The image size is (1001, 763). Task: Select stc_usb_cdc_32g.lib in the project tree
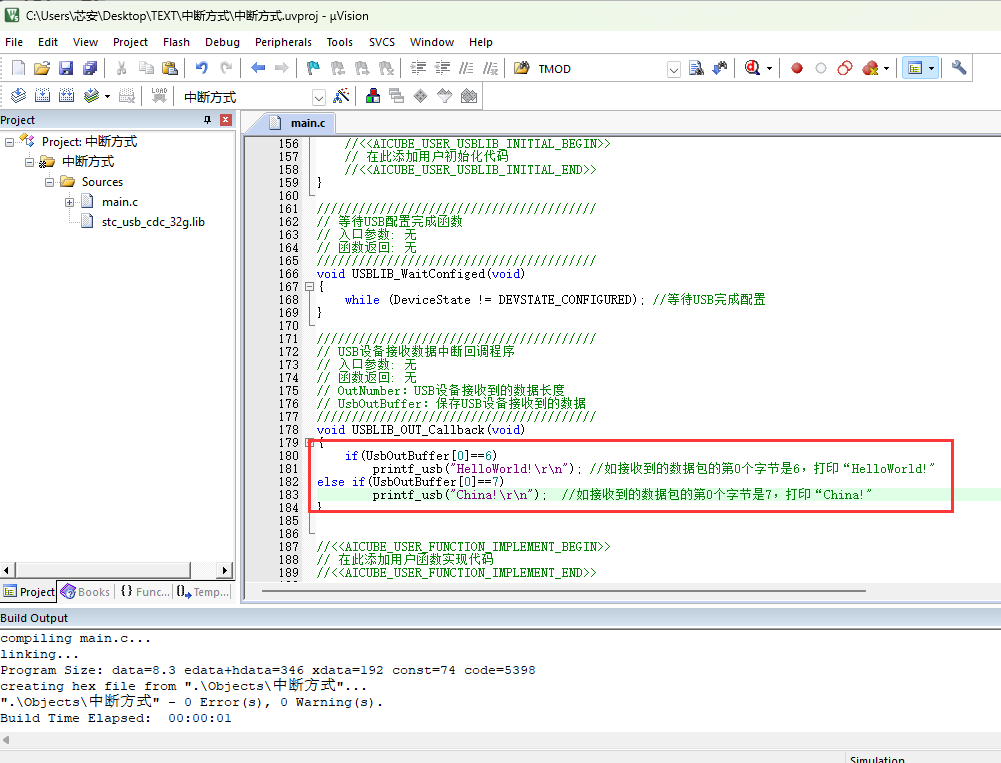coord(153,222)
